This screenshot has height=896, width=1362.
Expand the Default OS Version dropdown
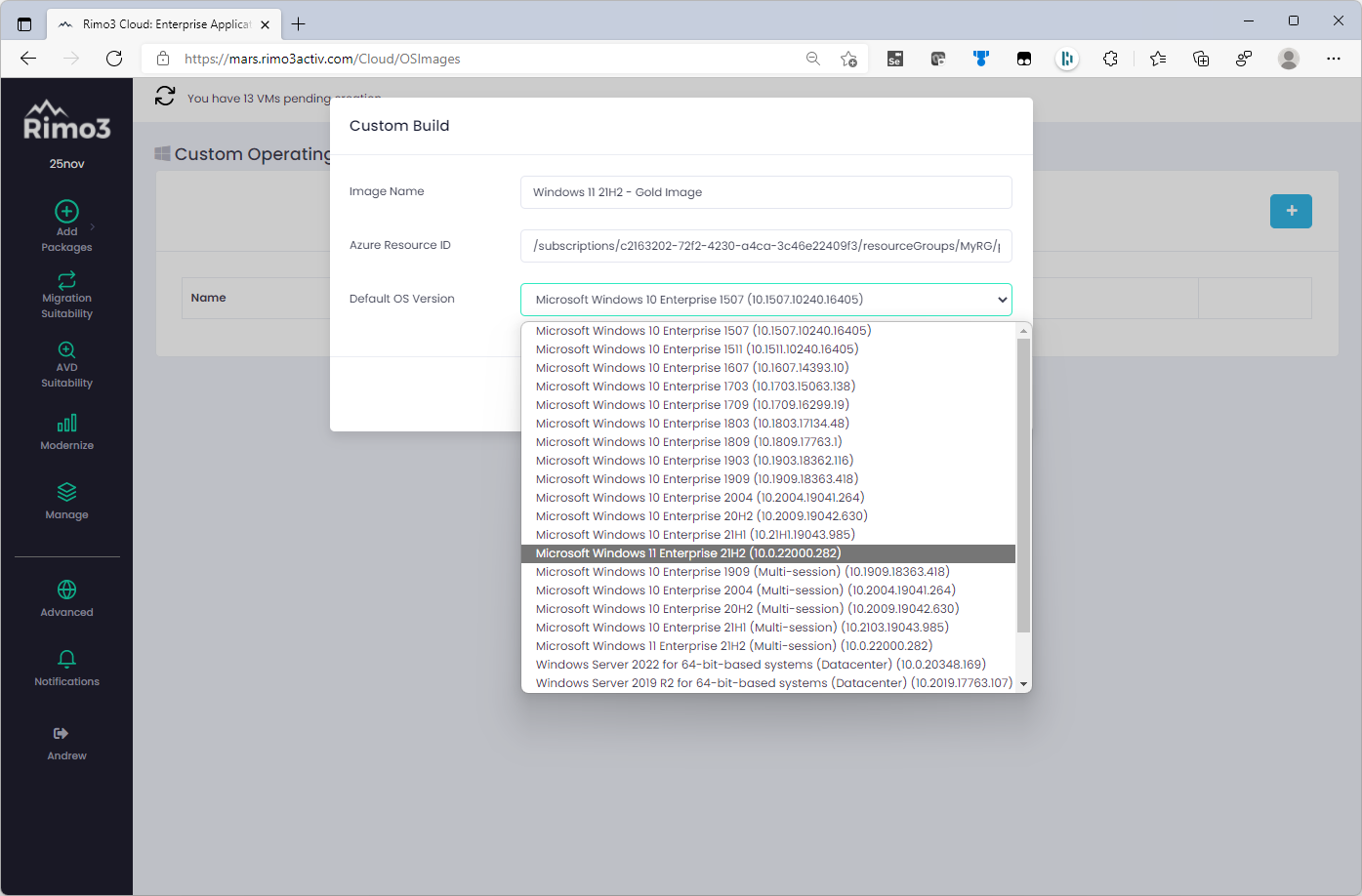click(765, 300)
